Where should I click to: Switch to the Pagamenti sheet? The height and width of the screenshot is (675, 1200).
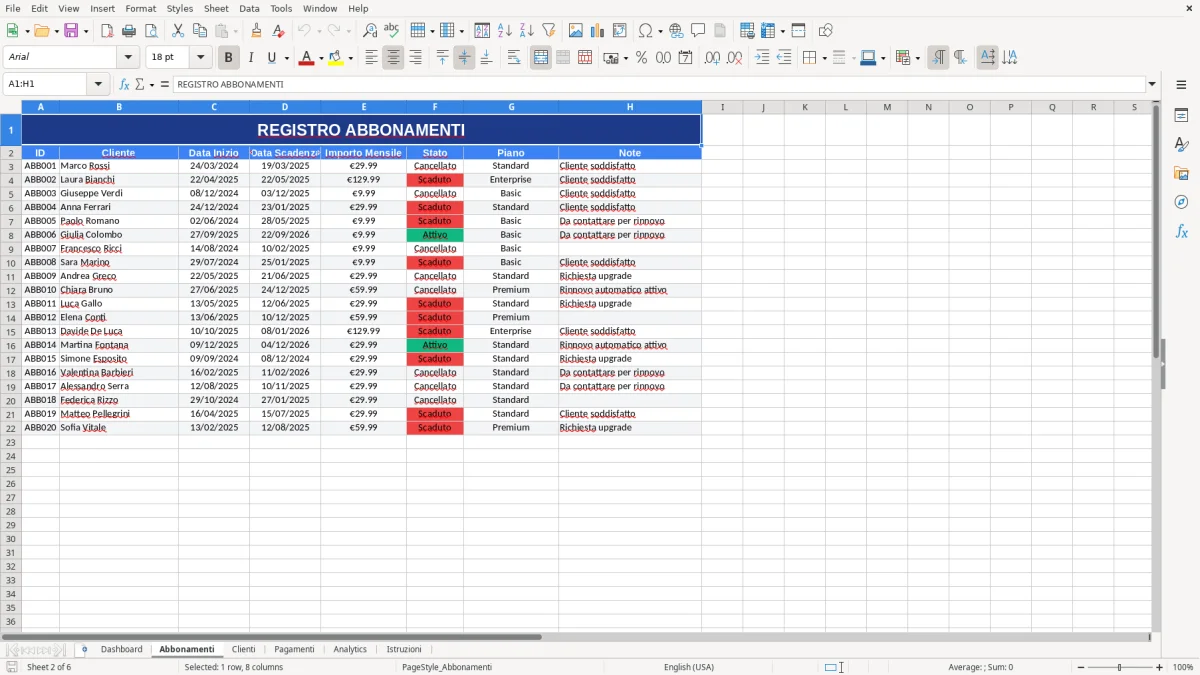click(294, 649)
